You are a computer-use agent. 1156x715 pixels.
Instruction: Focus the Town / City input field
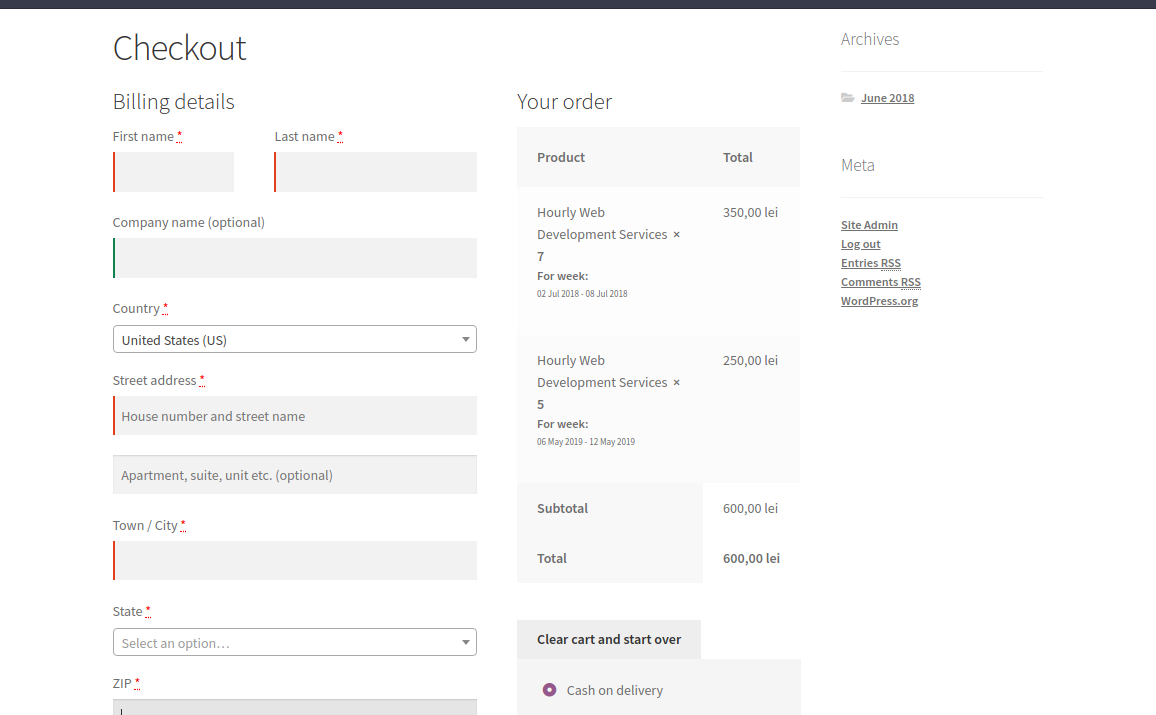coord(295,561)
